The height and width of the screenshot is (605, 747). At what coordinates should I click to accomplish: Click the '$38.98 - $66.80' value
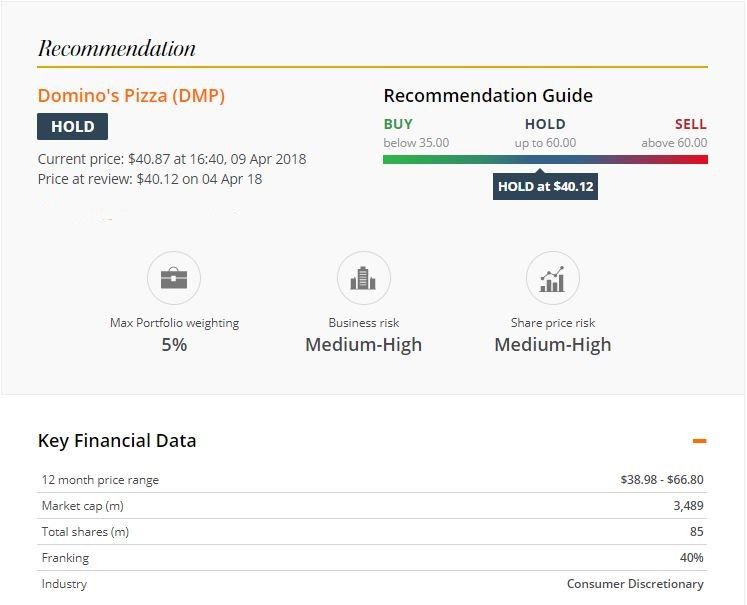662,480
